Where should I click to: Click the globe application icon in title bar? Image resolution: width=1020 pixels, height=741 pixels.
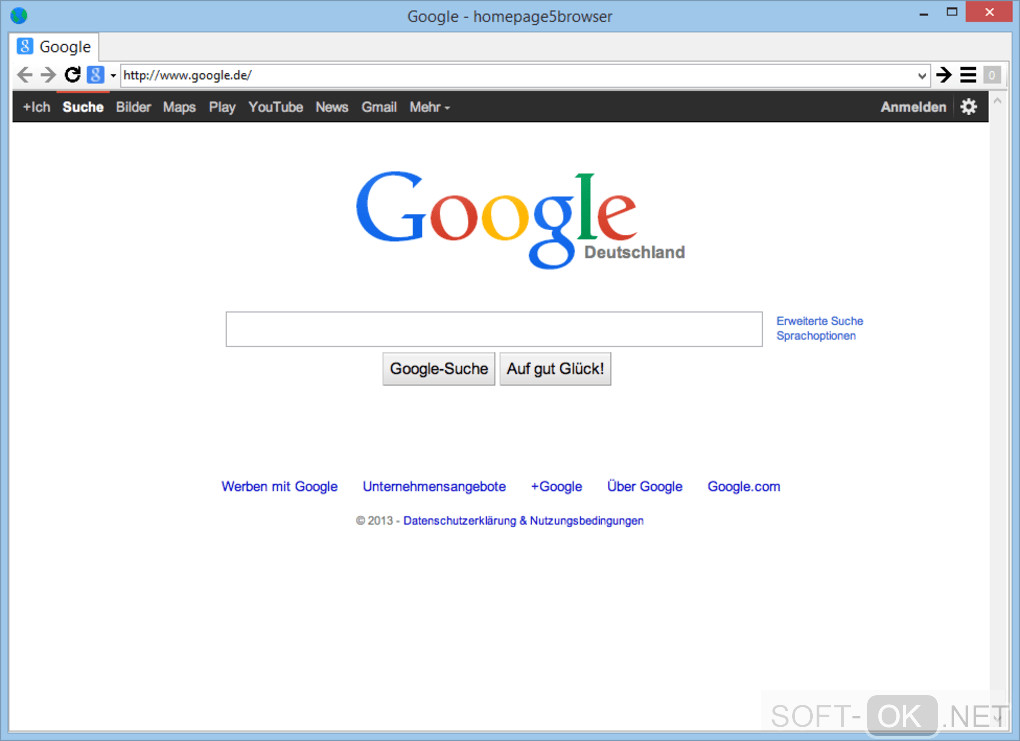coord(19,16)
